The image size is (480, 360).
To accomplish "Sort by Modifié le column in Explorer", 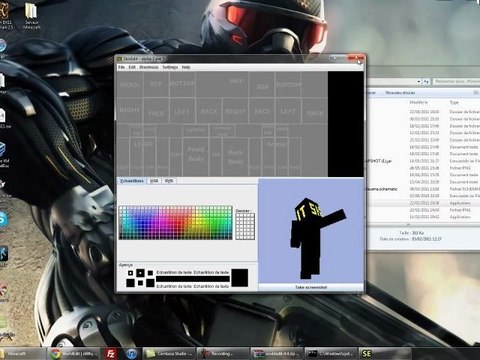I will (419, 102).
